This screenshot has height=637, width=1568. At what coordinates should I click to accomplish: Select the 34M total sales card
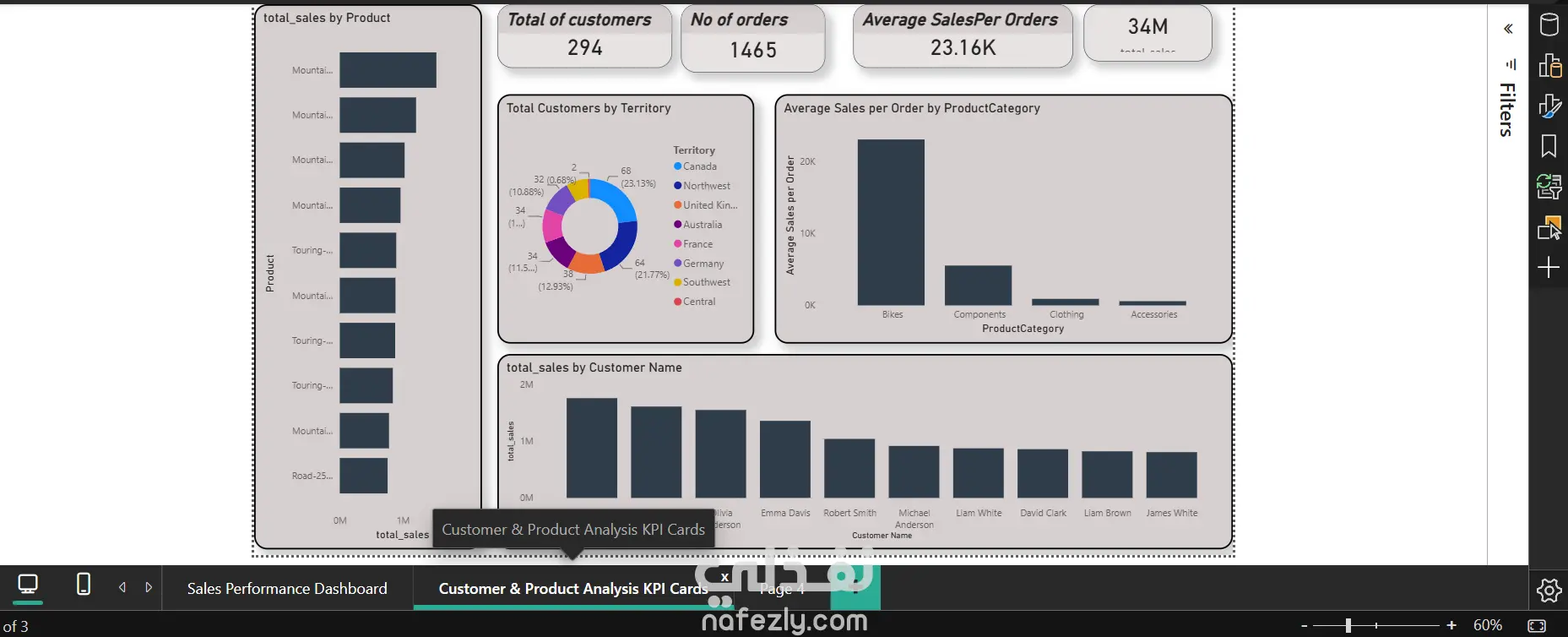[x=1148, y=32]
